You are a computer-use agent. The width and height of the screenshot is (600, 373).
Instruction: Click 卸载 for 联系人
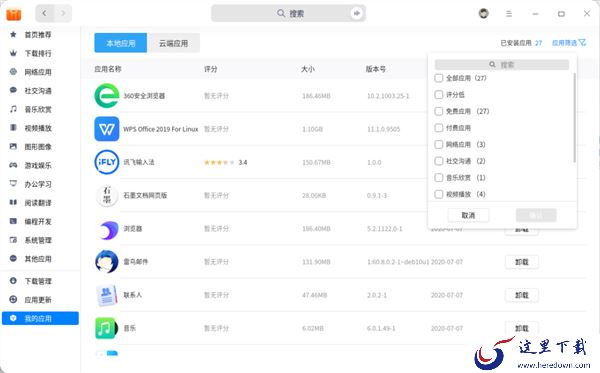click(x=522, y=295)
